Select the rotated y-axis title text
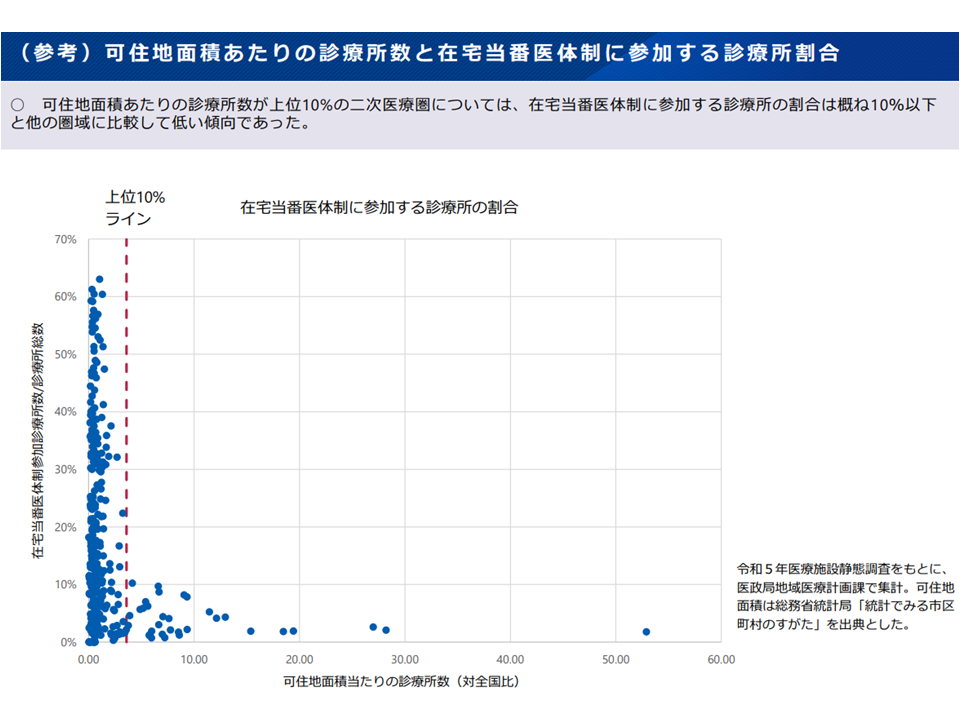 point(38,440)
